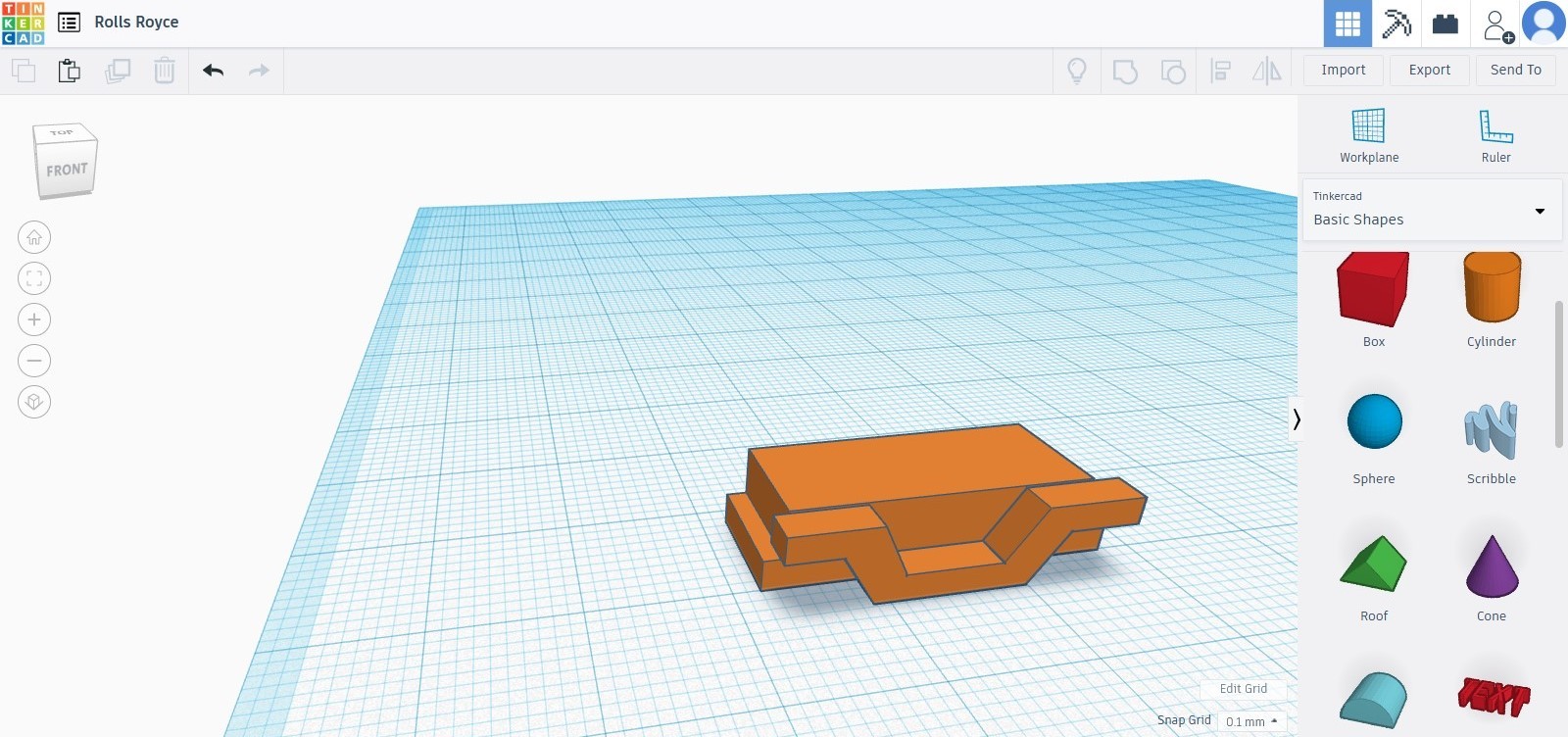Click the Rolls Royce design title

tap(136, 22)
